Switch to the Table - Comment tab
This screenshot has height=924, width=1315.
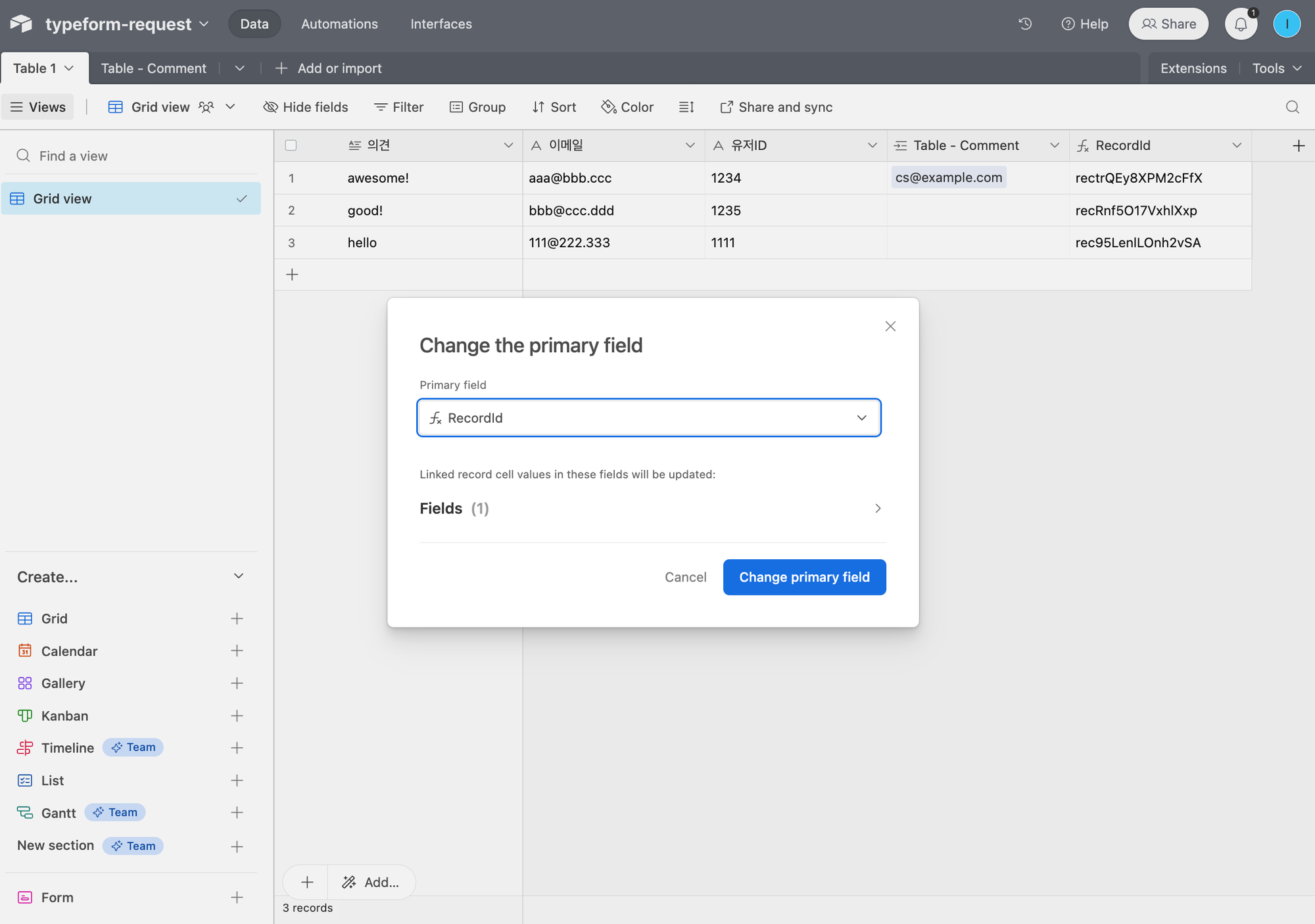pyautogui.click(x=153, y=68)
